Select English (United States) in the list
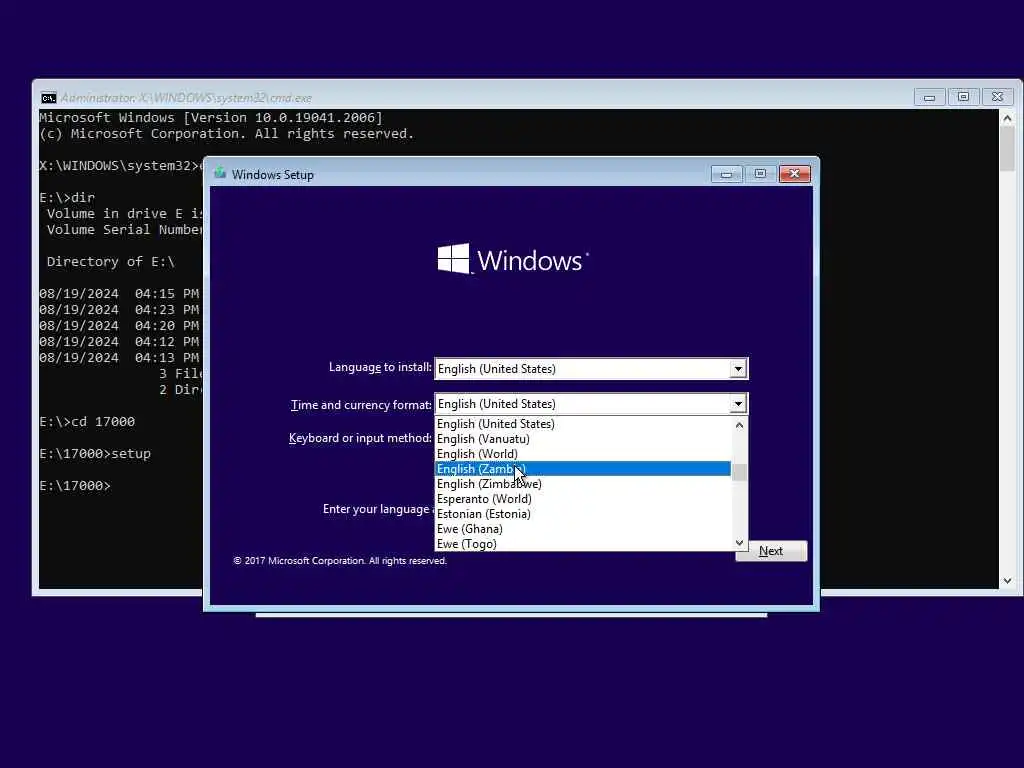The width and height of the screenshot is (1024, 768). 583,424
